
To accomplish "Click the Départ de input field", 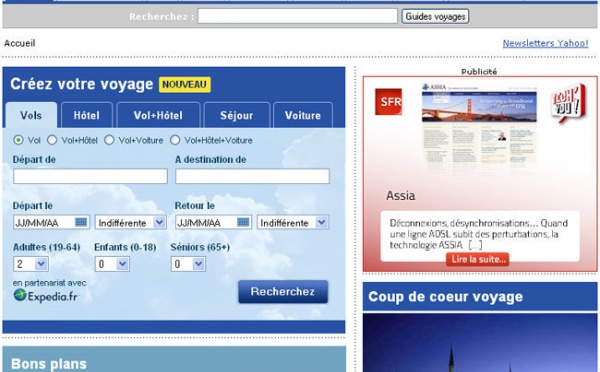I will (90, 176).
